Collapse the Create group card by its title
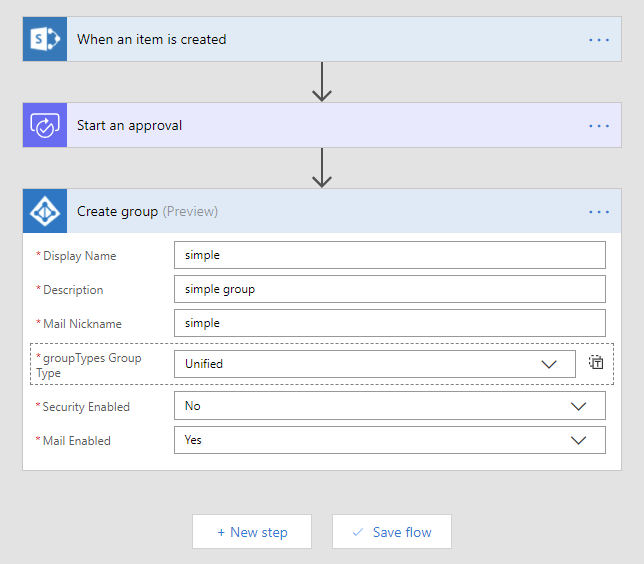The width and height of the screenshot is (644, 564). coord(117,212)
